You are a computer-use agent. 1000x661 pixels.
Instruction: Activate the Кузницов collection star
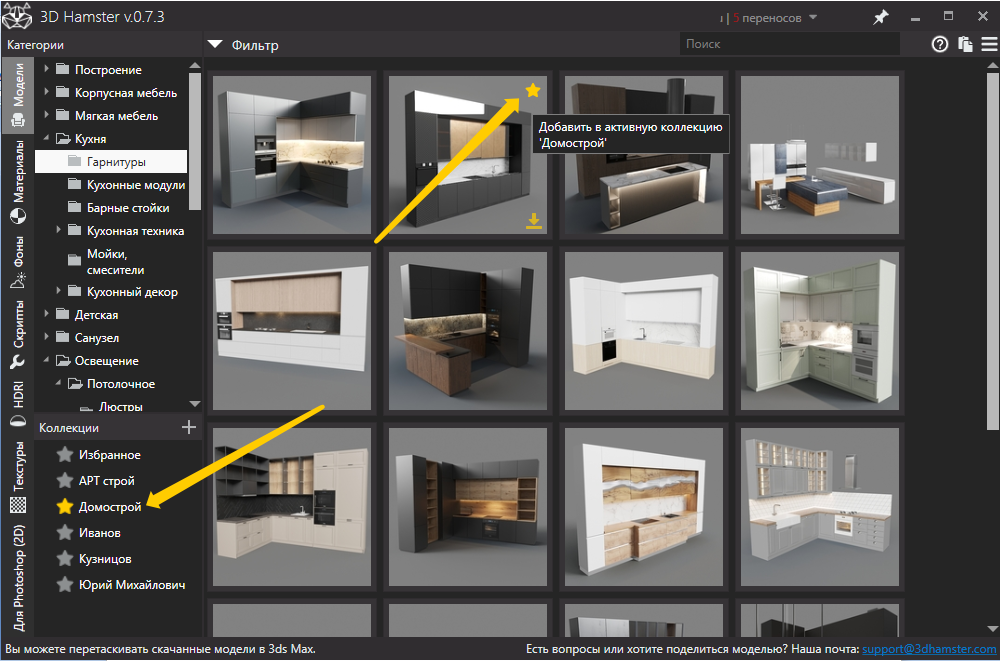pos(64,558)
